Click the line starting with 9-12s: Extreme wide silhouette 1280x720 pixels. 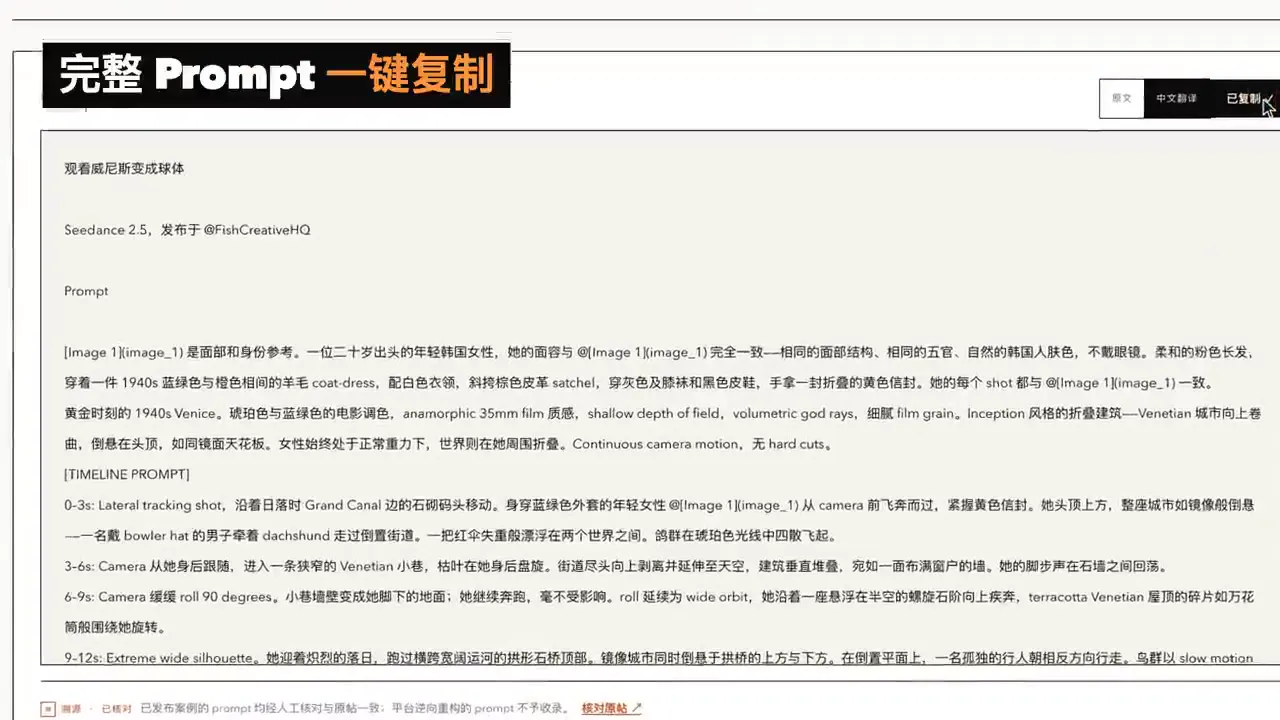click(658, 657)
